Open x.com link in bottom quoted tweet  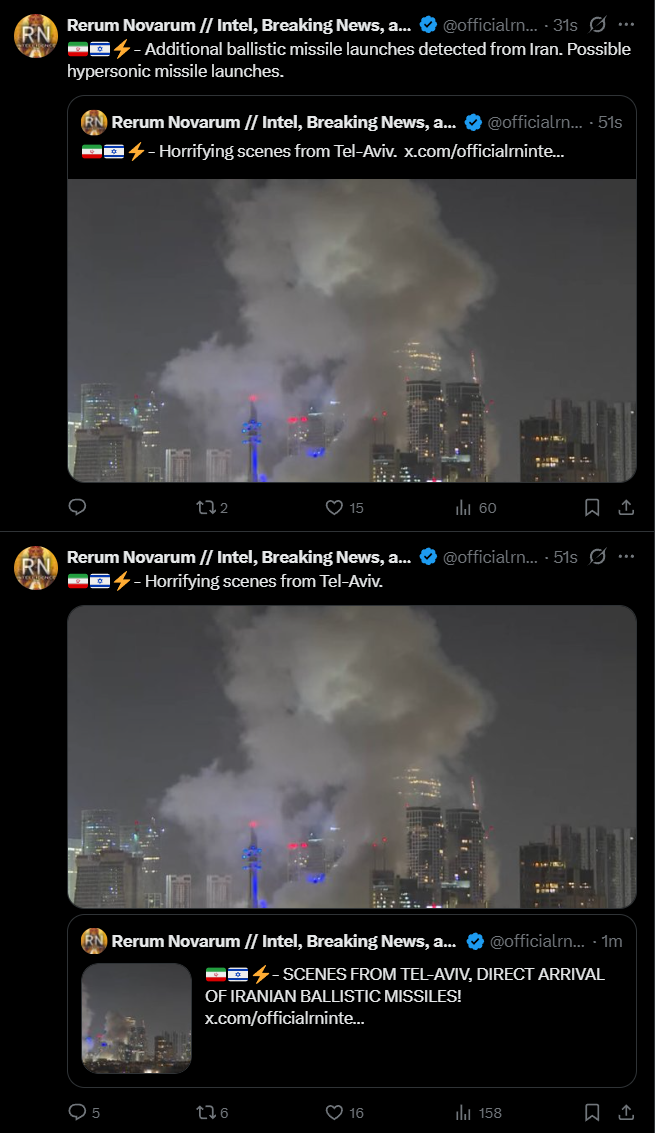pyautogui.click(x=284, y=1018)
